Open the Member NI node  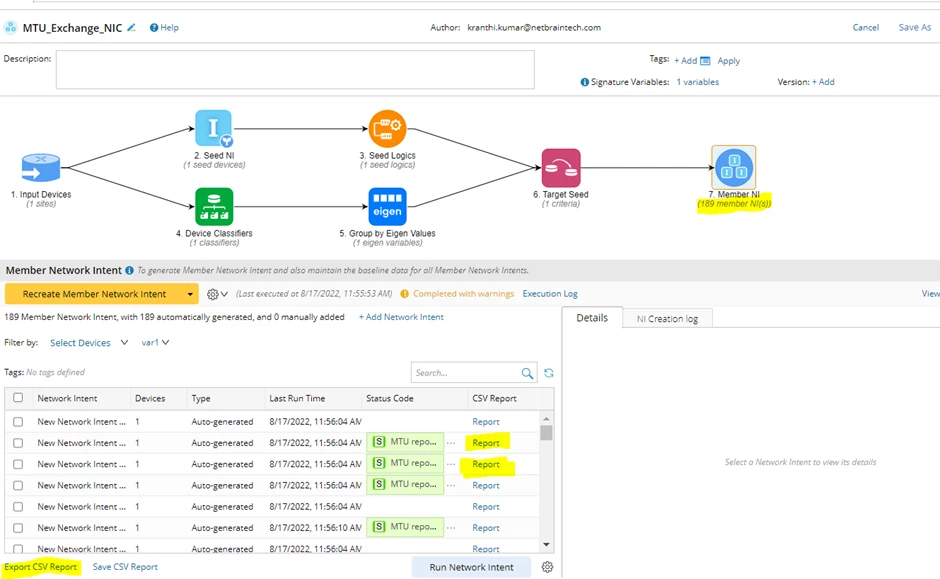(x=734, y=167)
